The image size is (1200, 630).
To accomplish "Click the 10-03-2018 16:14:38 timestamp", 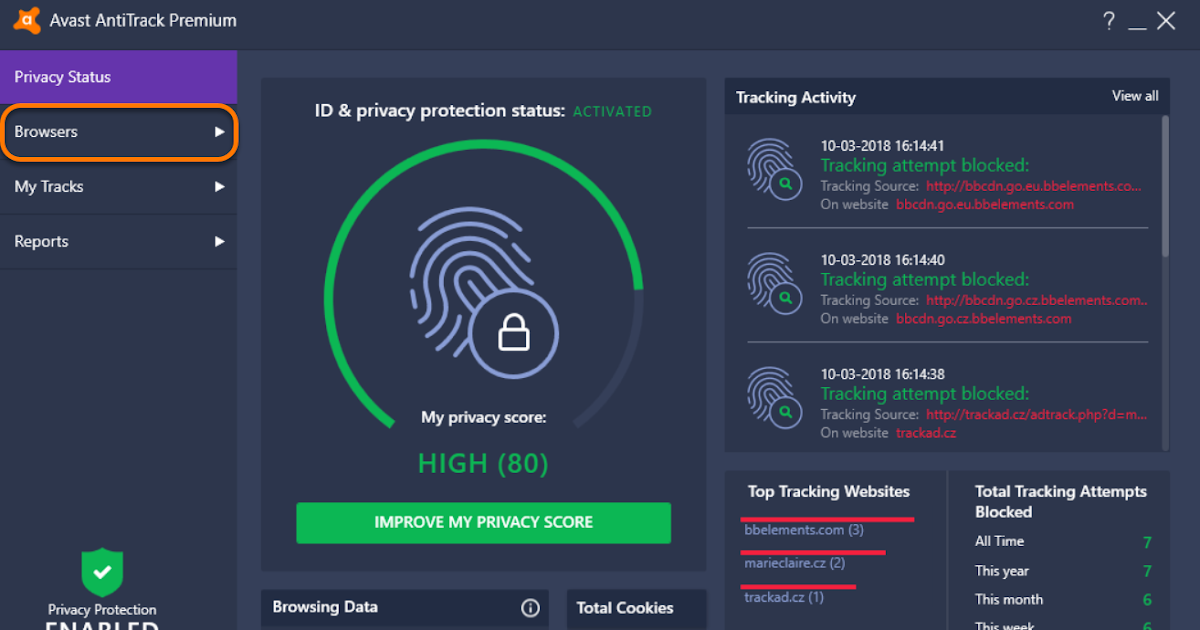I will tap(883, 374).
